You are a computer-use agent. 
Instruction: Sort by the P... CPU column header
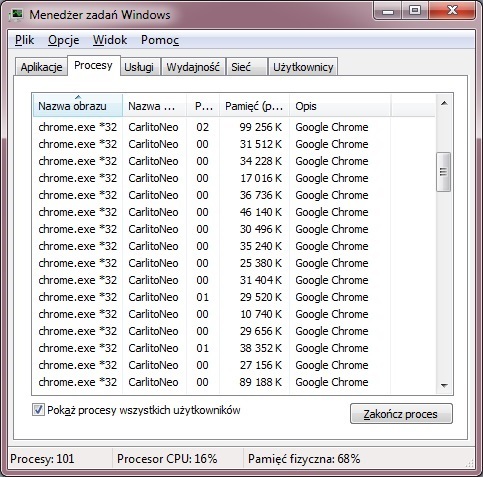click(x=203, y=106)
